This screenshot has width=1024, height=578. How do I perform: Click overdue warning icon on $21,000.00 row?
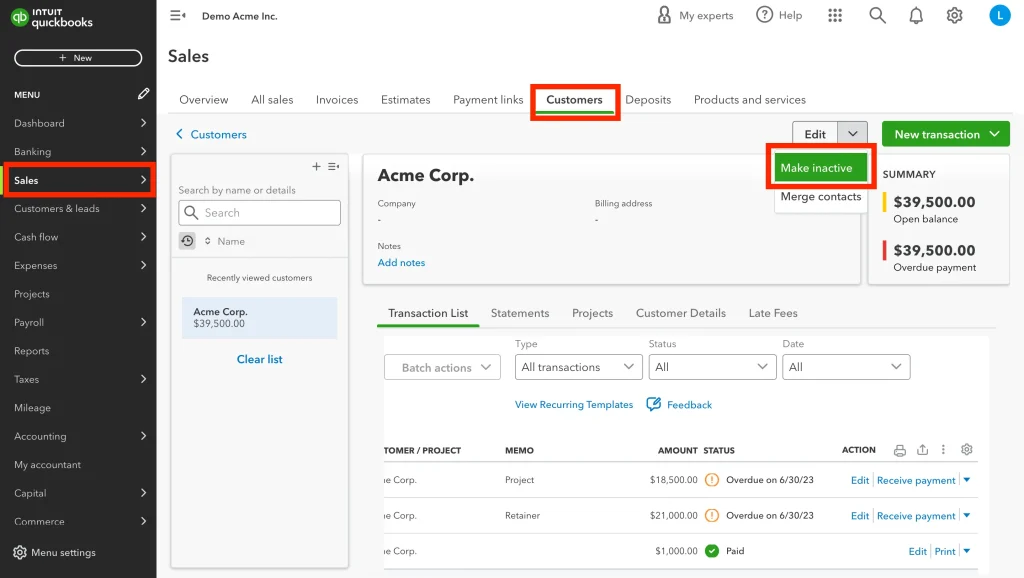[712, 515]
